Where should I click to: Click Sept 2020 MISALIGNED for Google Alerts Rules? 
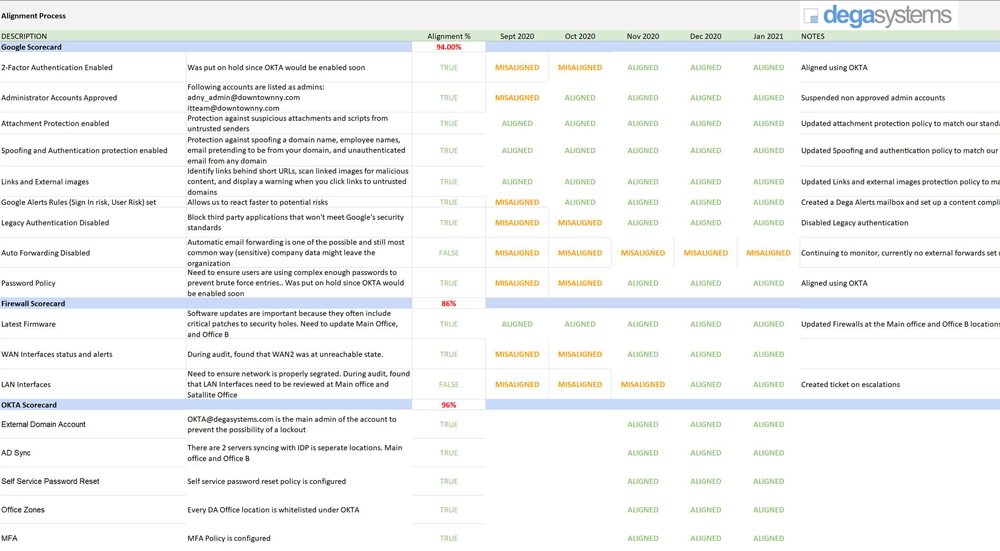(517, 202)
